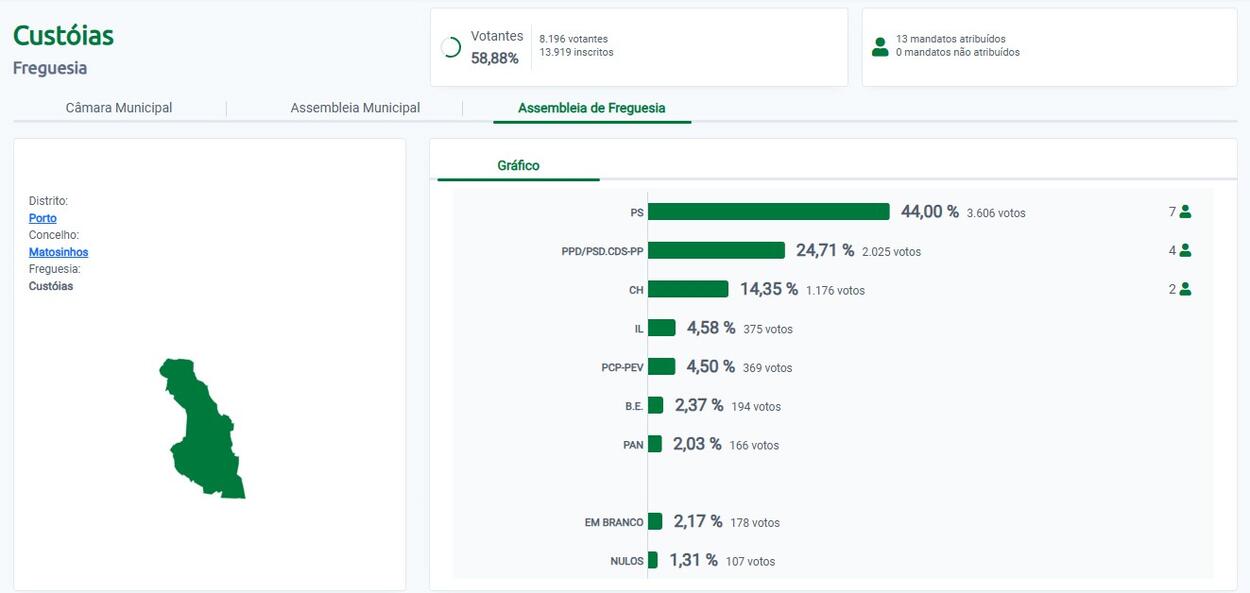Select the Assembleia de Freguesia tab
Screen dimensions: 1250x593
click(591, 108)
